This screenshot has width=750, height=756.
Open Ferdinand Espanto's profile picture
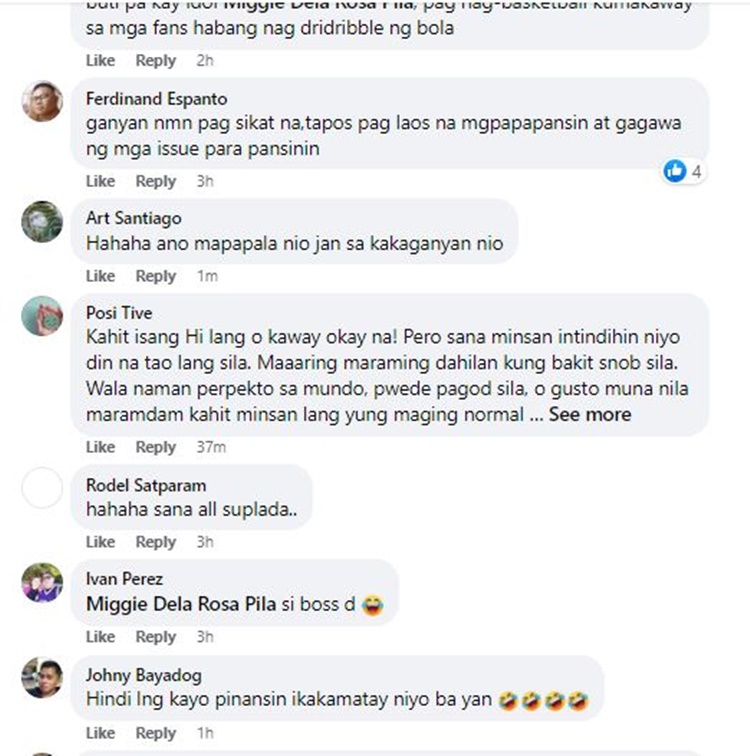pos(42,101)
